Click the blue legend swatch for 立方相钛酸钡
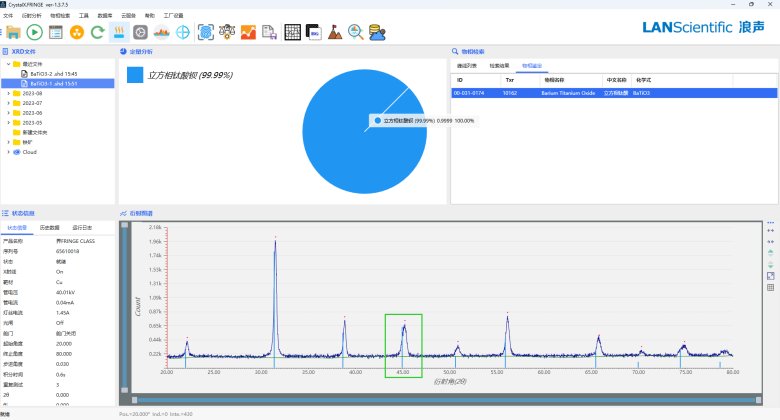780x420 pixels. (135, 75)
